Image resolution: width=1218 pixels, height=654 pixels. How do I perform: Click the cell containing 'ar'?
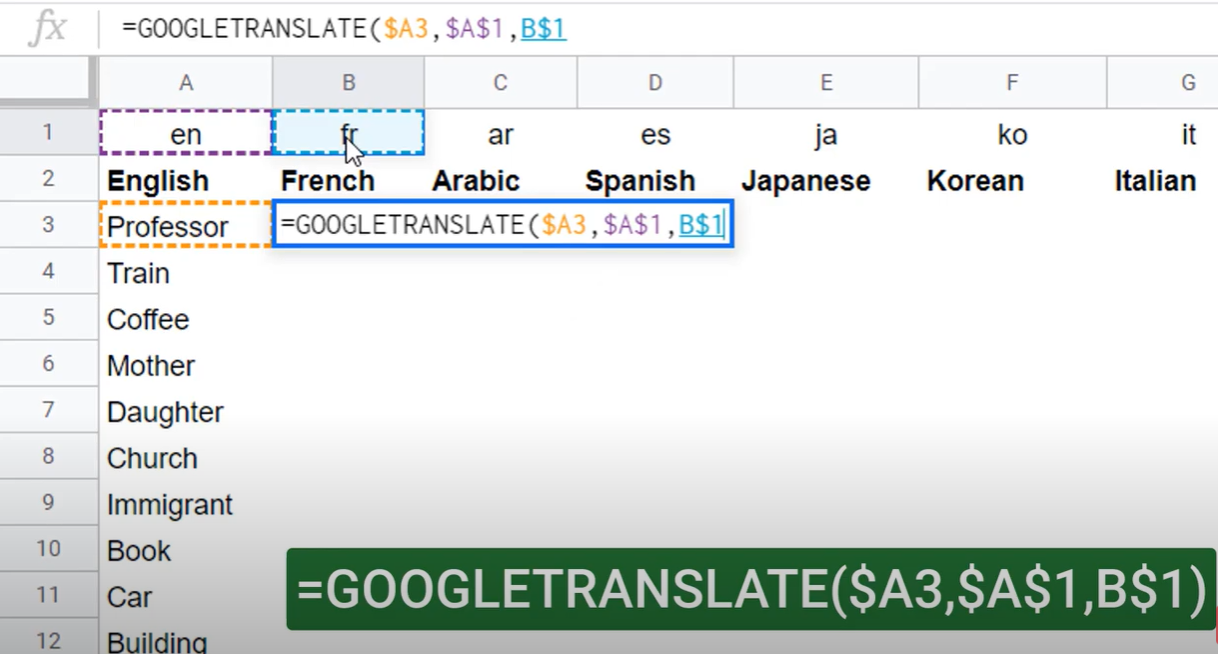coord(500,133)
